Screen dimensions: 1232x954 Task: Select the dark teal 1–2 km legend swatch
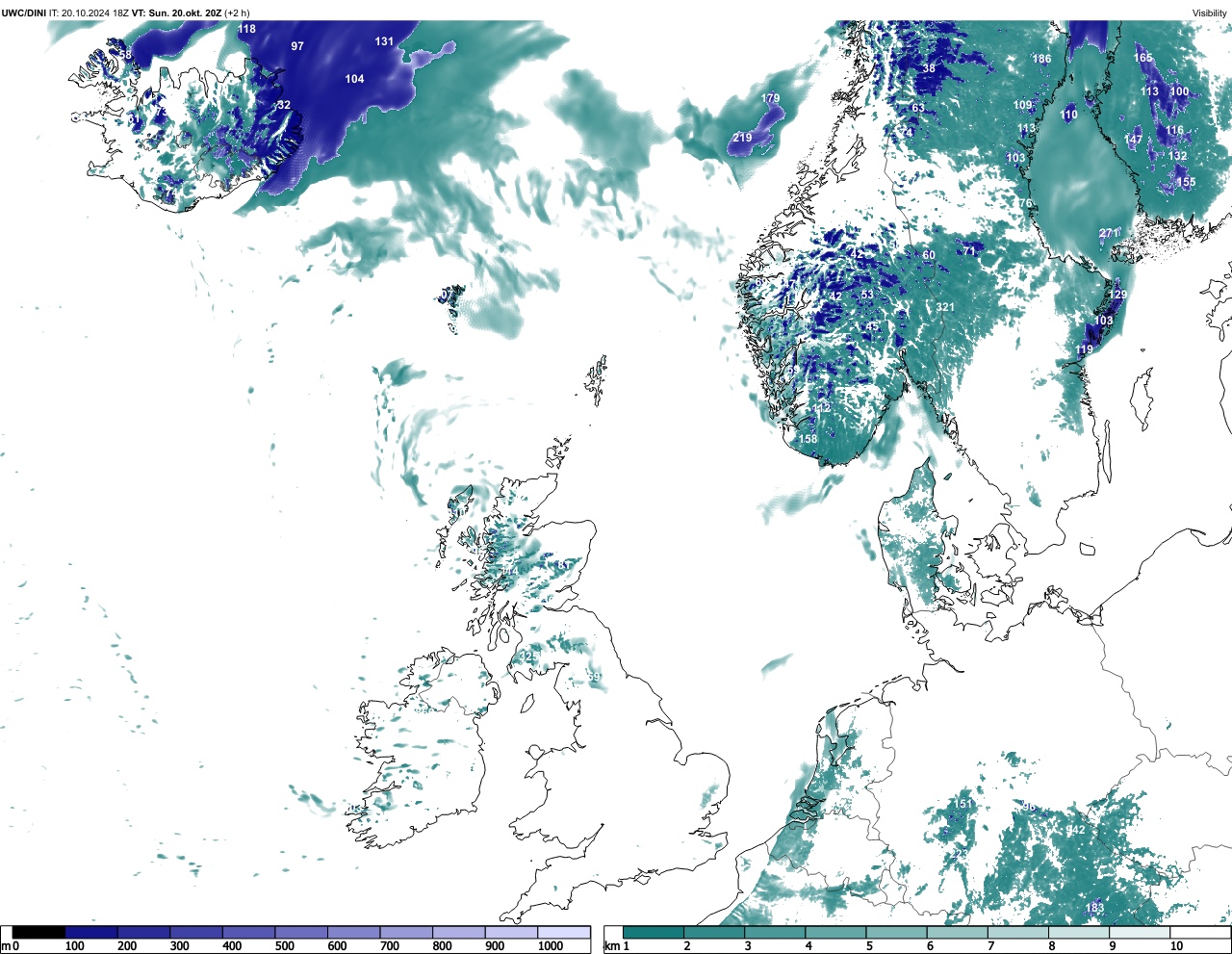pyautogui.click(x=654, y=932)
